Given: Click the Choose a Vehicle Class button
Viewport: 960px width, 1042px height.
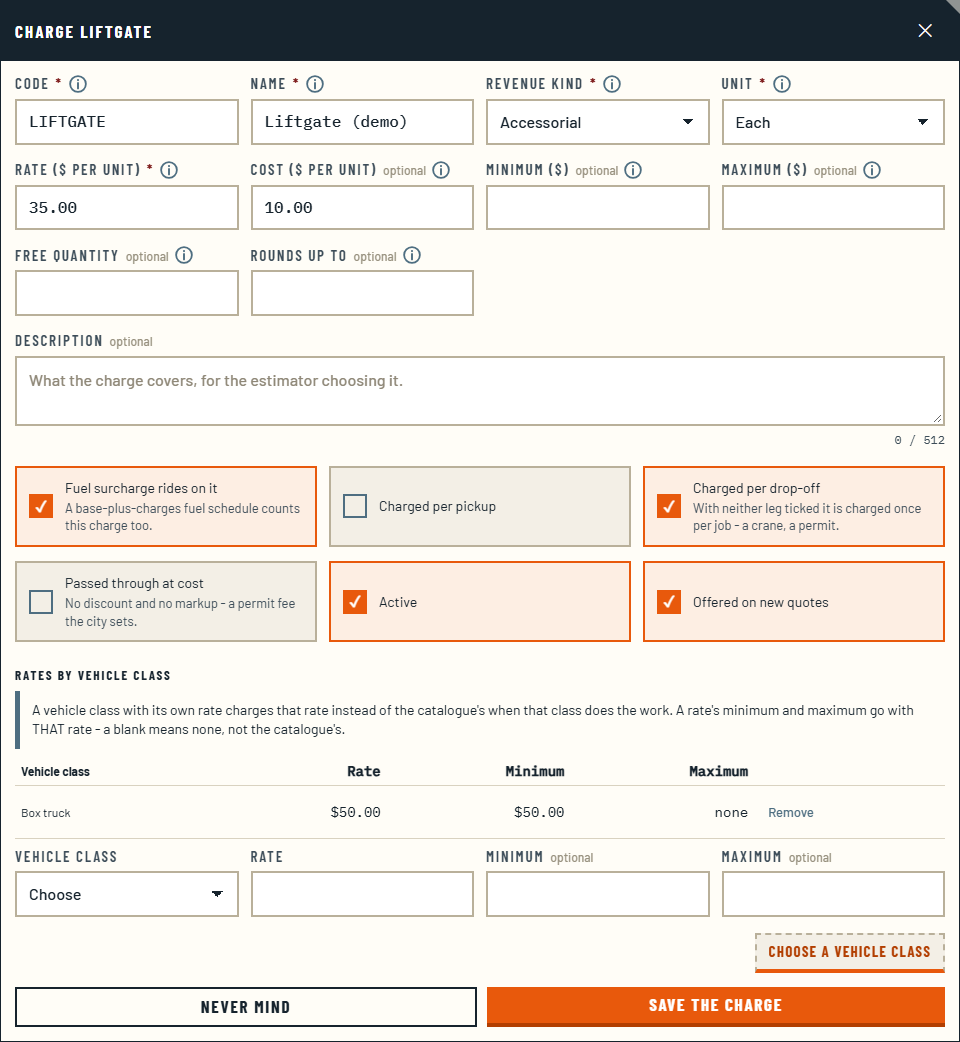Looking at the screenshot, I should 850,952.
